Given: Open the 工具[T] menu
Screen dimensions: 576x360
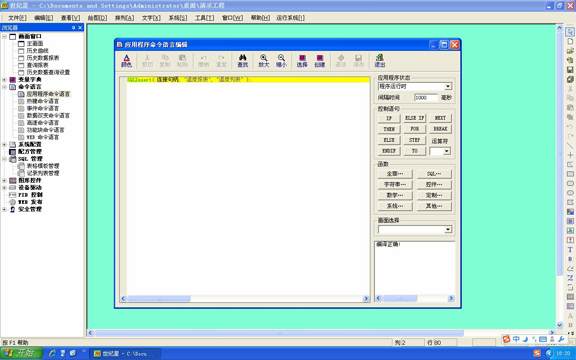Looking at the screenshot, I should (204, 18).
